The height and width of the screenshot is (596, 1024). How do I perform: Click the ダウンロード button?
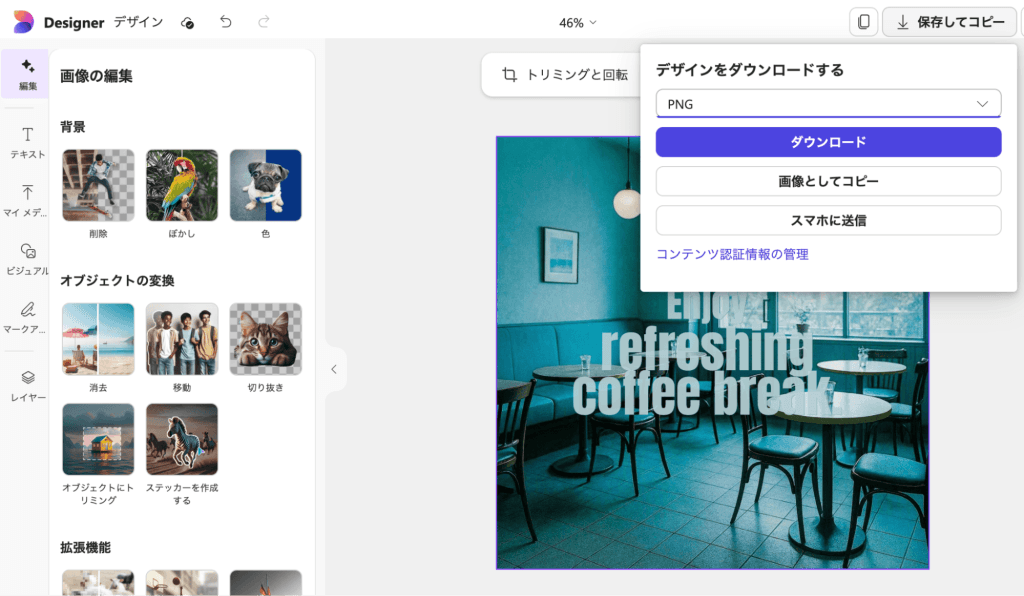[x=828, y=142]
